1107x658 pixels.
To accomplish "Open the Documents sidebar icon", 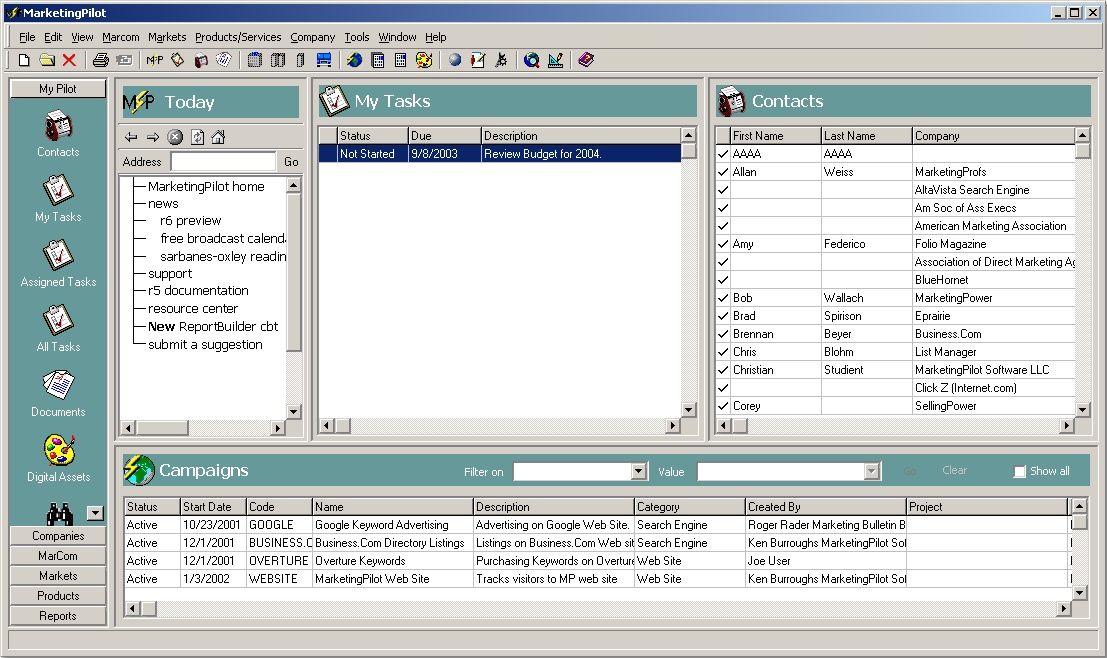I will [58, 386].
